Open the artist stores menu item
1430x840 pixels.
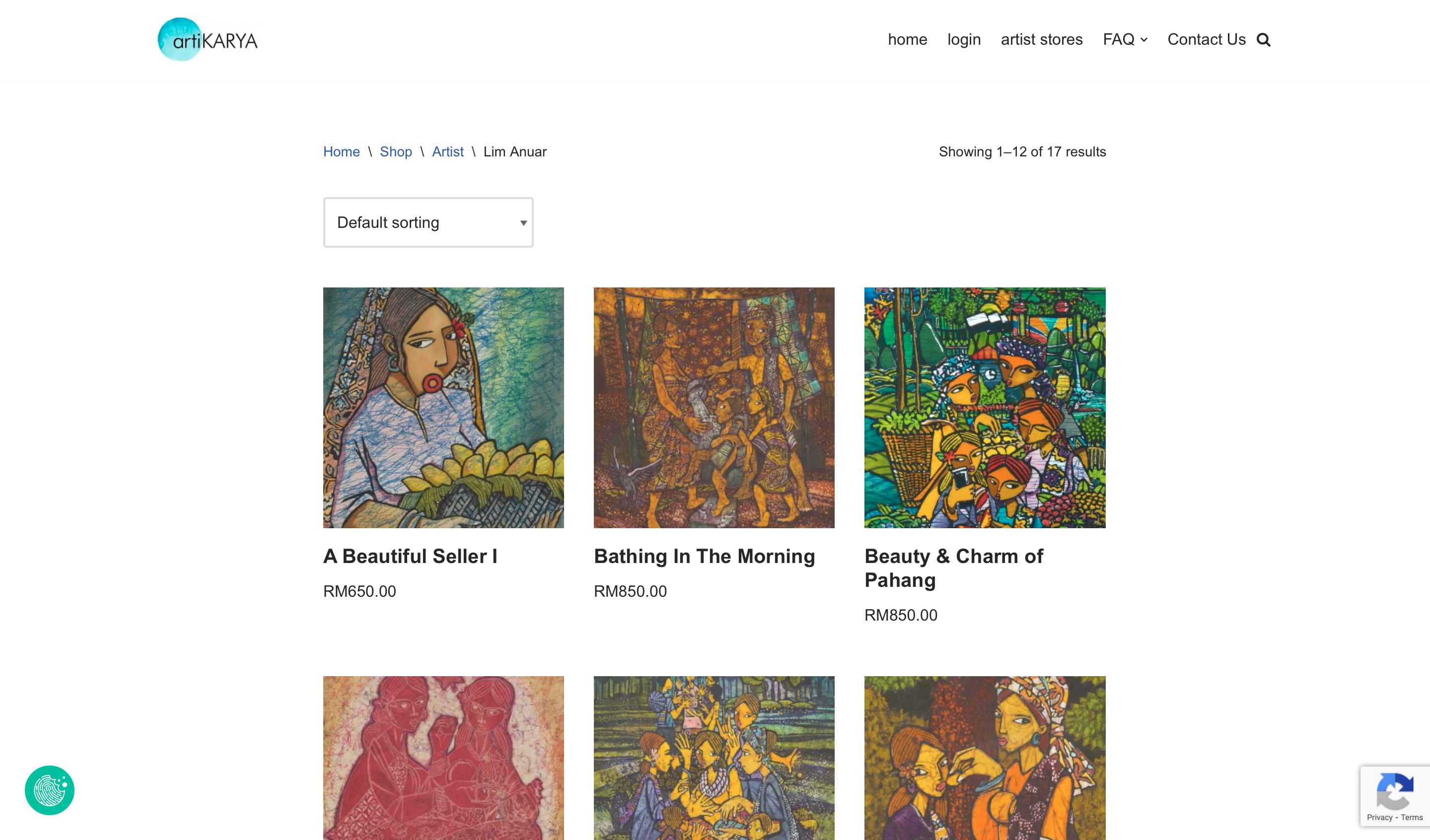[x=1041, y=40]
